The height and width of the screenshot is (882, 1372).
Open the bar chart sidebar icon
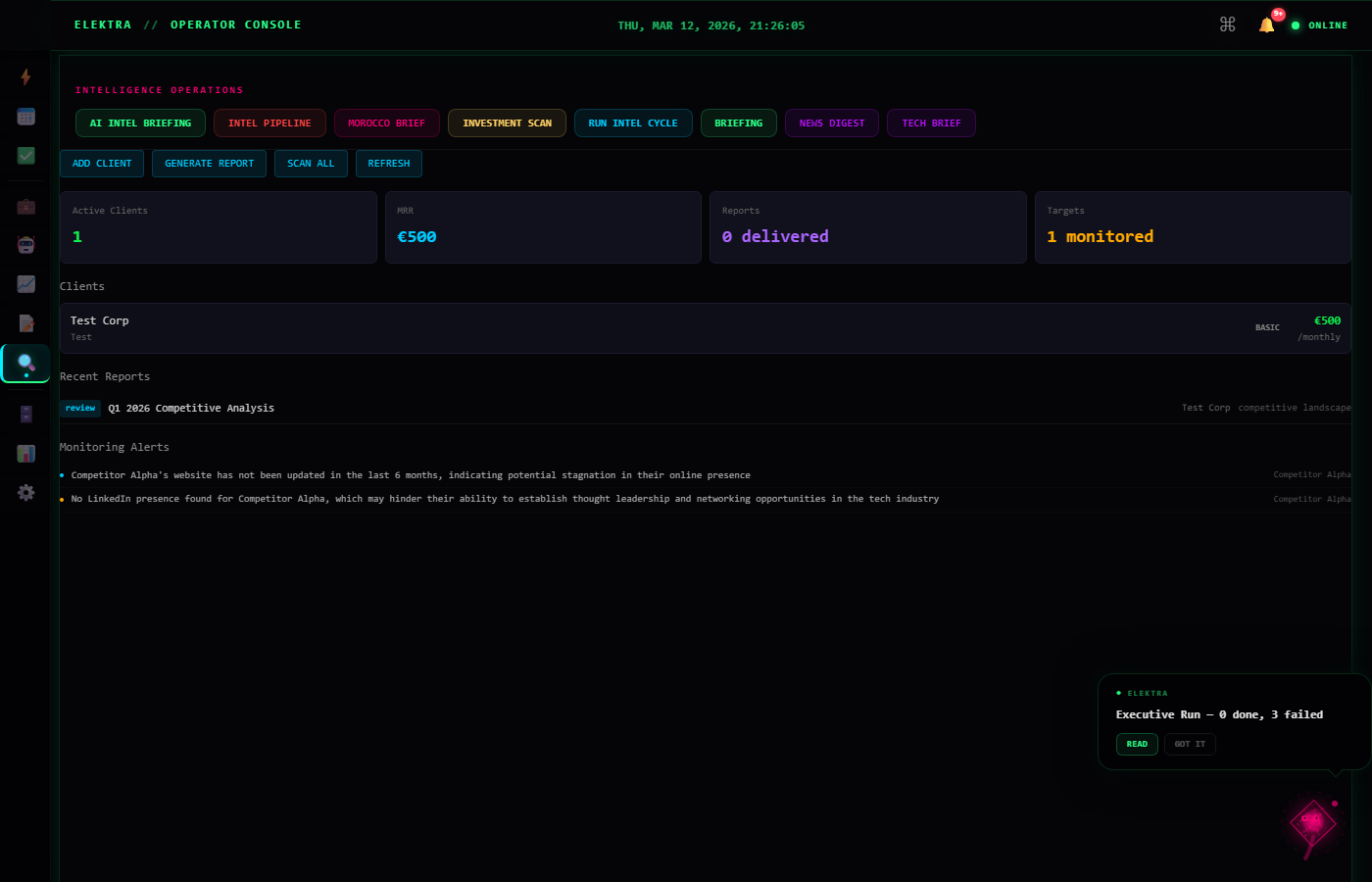click(x=25, y=454)
